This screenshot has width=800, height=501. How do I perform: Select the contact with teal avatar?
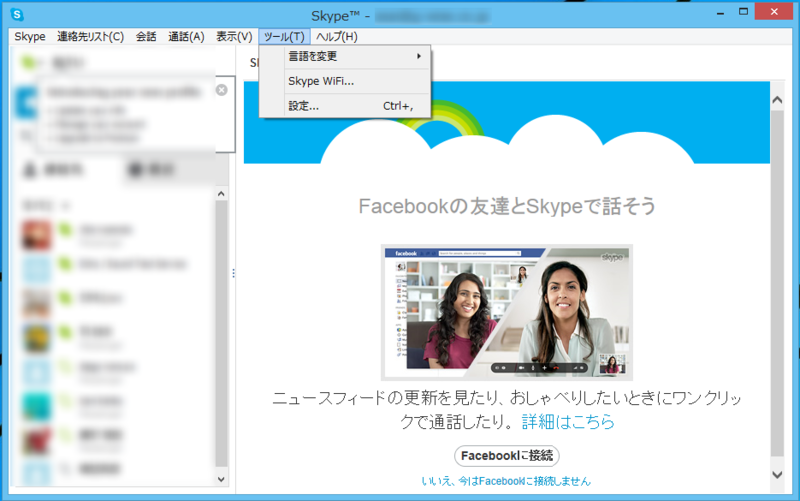36,407
